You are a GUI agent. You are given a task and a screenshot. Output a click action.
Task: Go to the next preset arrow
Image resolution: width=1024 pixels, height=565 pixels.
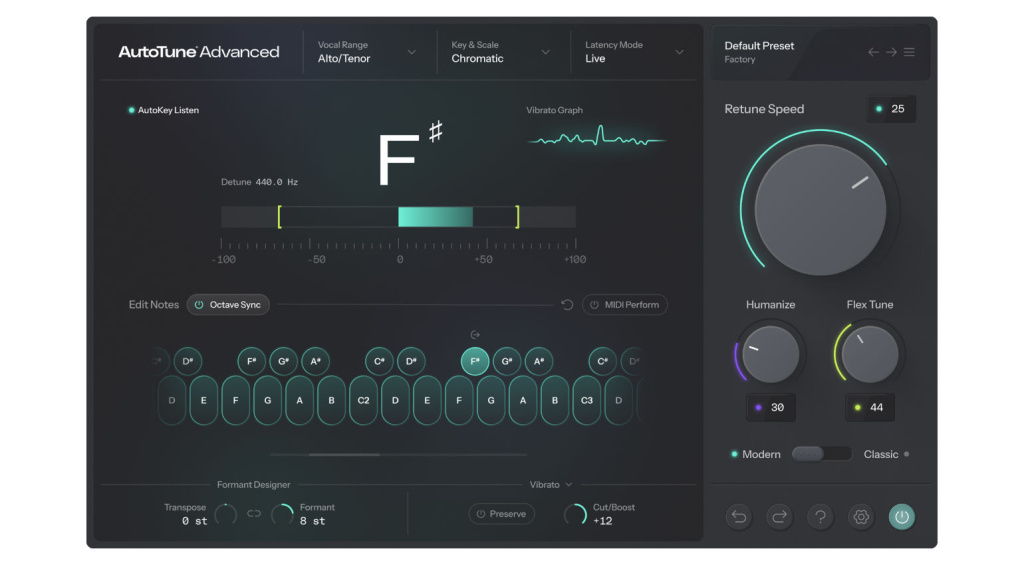pyautogui.click(x=891, y=52)
